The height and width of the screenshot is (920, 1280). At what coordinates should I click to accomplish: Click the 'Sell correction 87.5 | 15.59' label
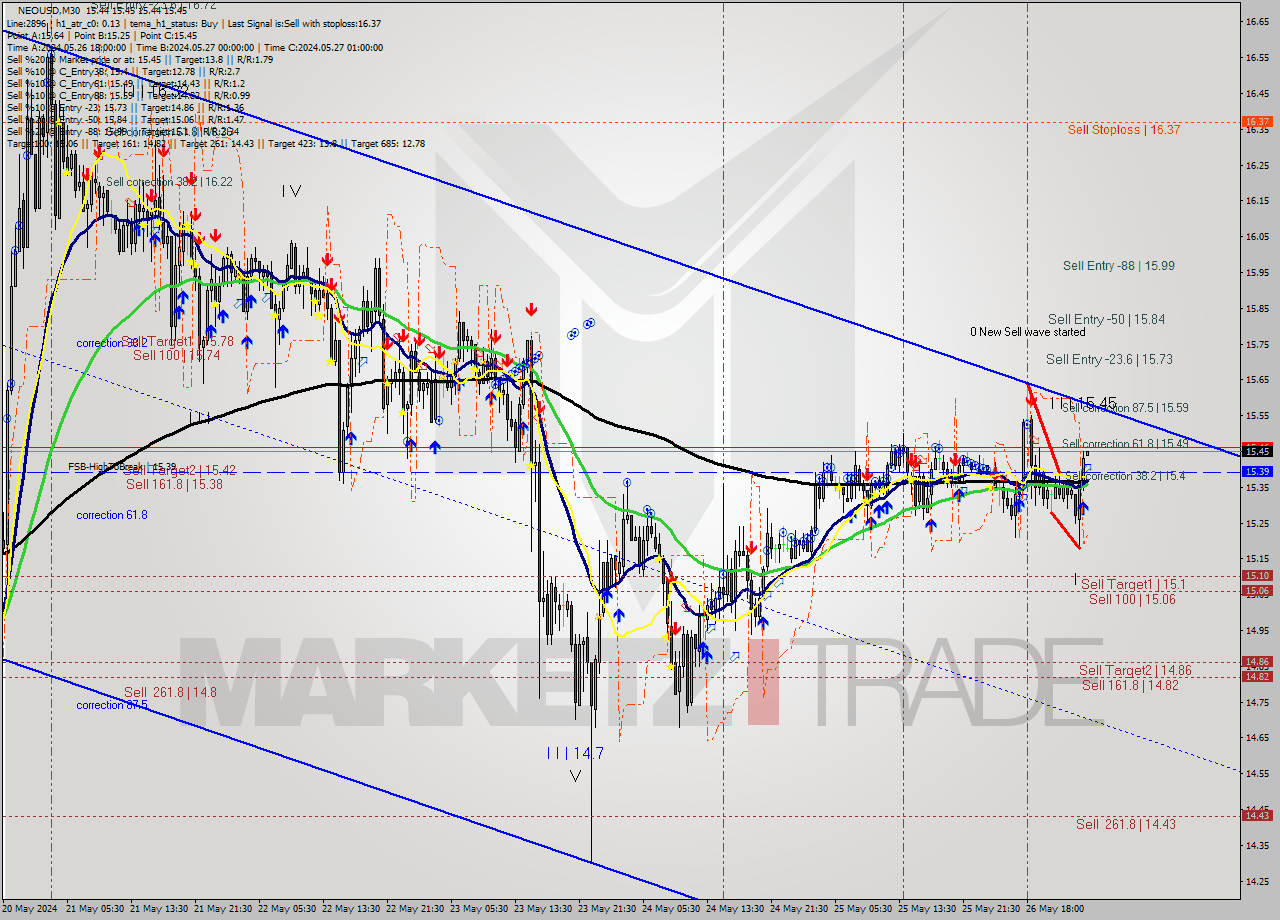click(x=1125, y=408)
